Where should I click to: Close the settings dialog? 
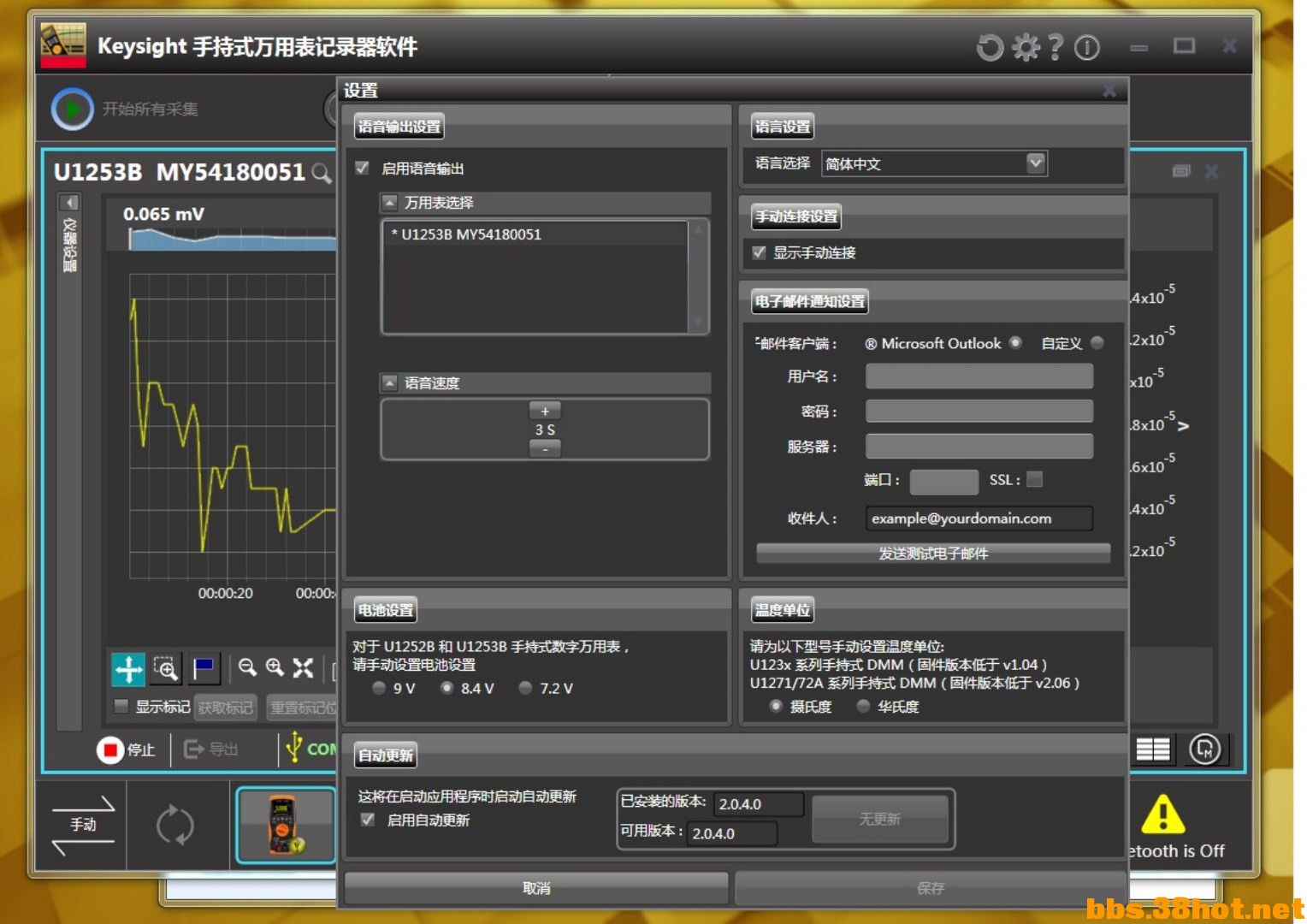1109,90
